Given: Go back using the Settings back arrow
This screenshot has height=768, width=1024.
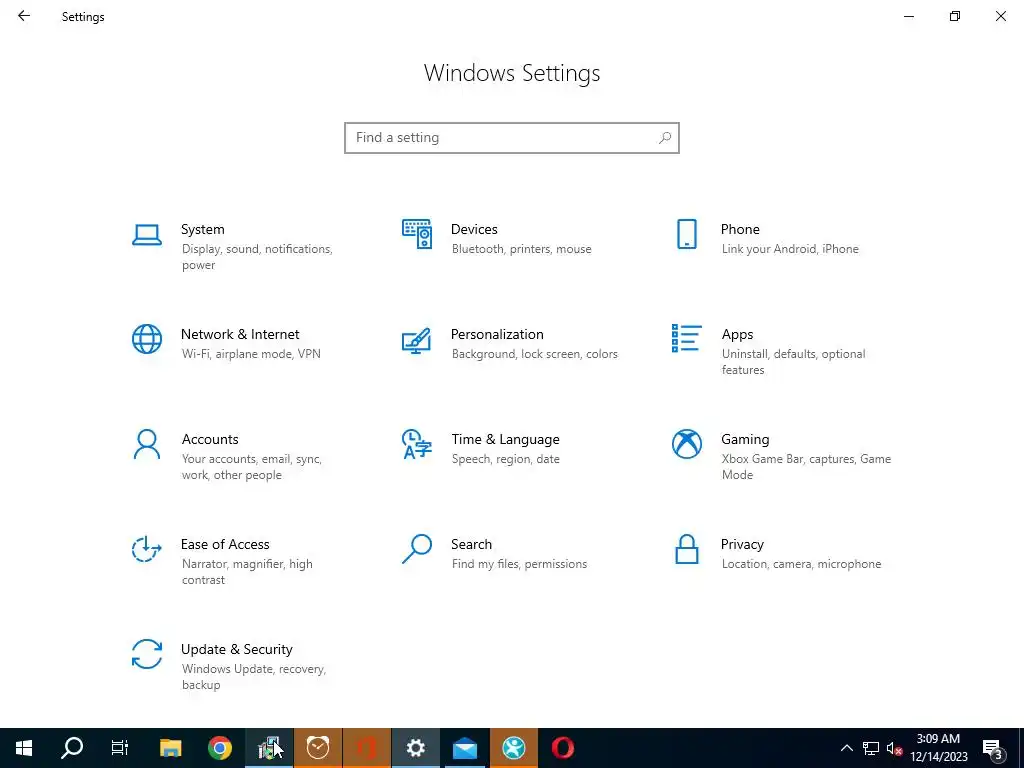Looking at the screenshot, I should (x=24, y=16).
